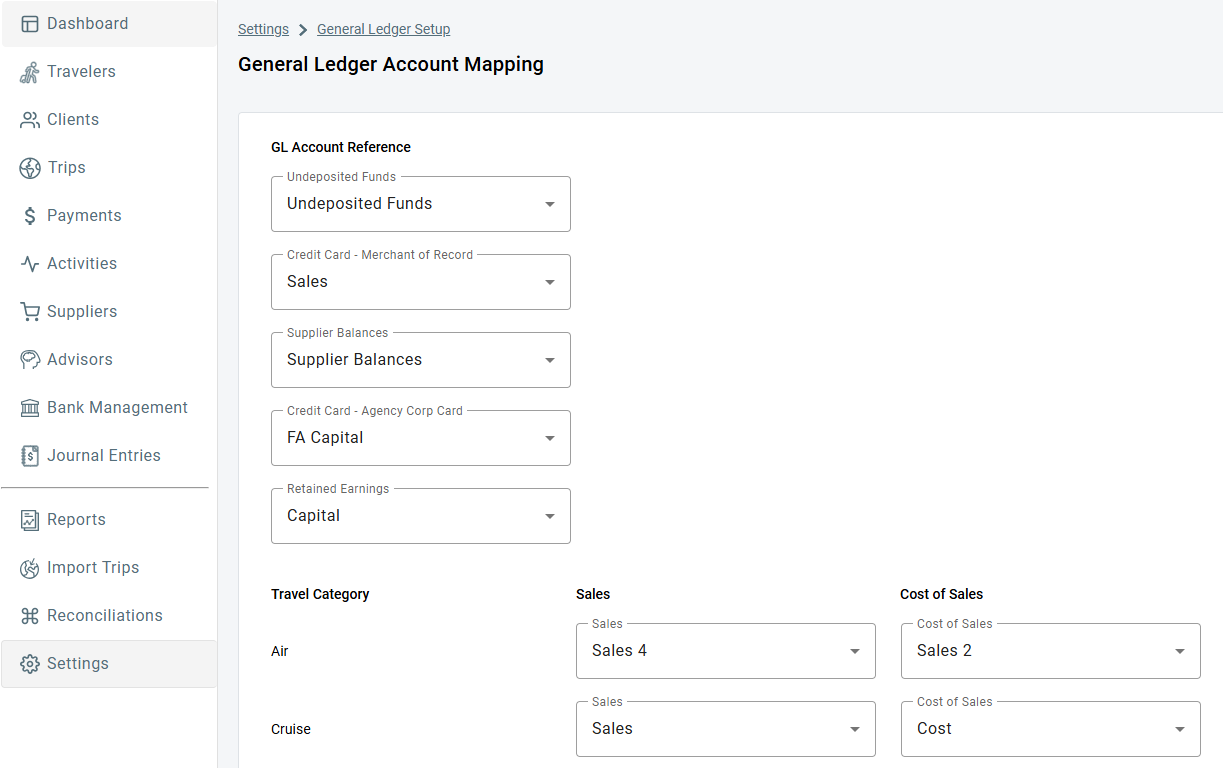
Task: Open Import Trips using its icon
Action: pos(29,567)
